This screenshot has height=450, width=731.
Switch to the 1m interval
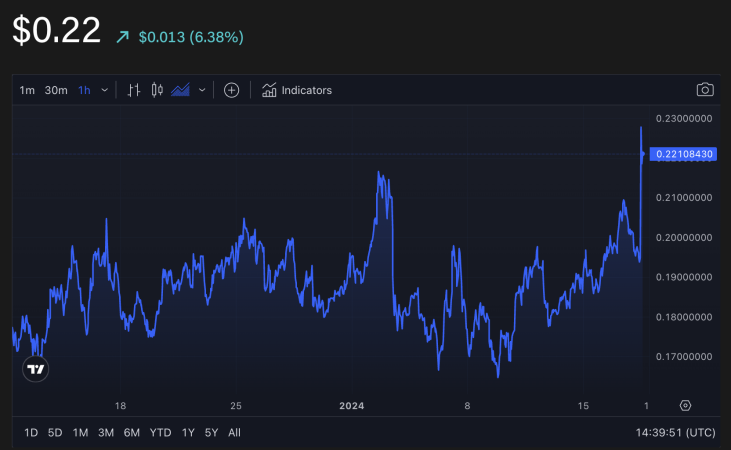point(27,90)
